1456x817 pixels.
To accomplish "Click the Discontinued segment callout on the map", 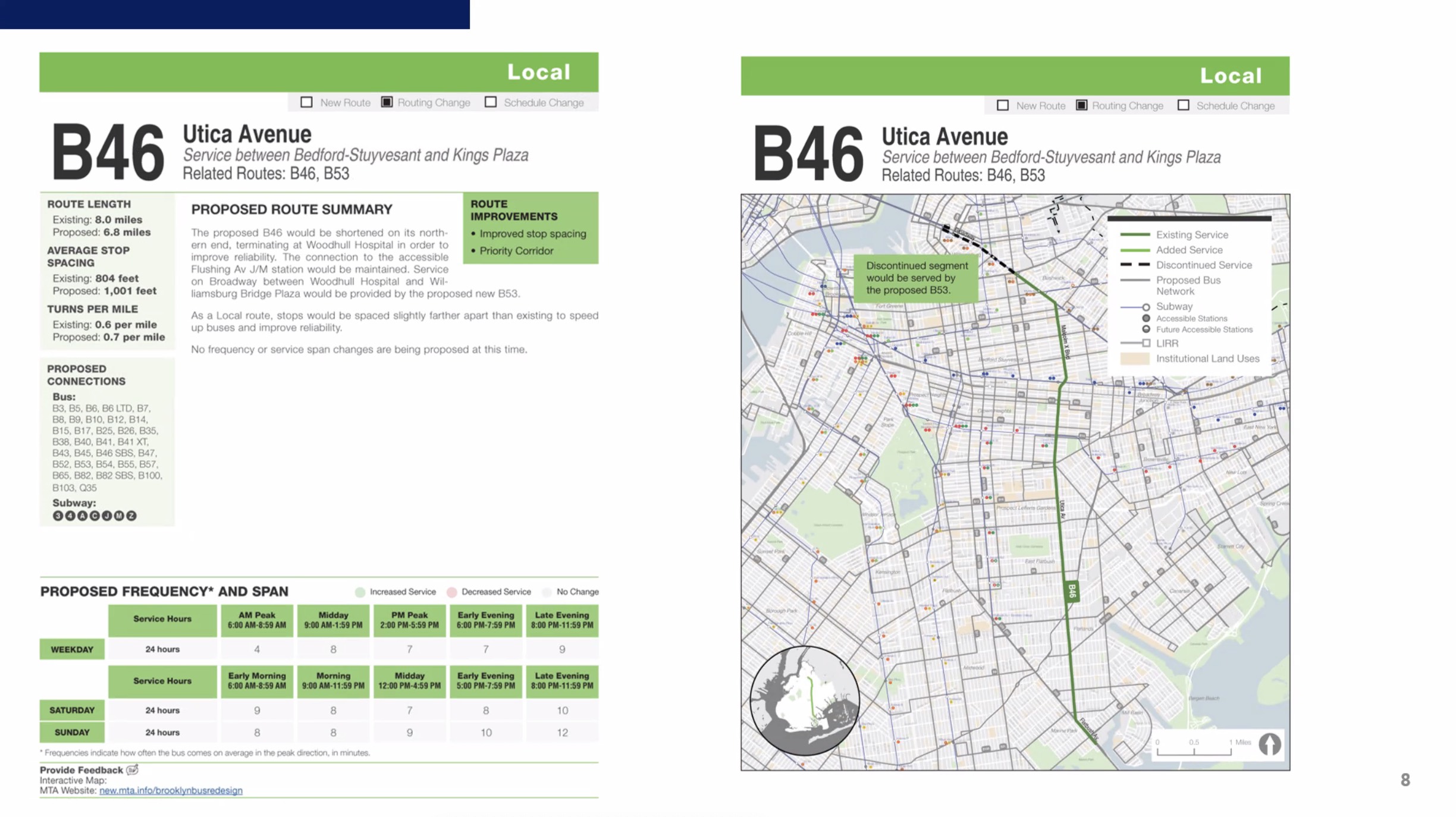I will click(916, 278).
